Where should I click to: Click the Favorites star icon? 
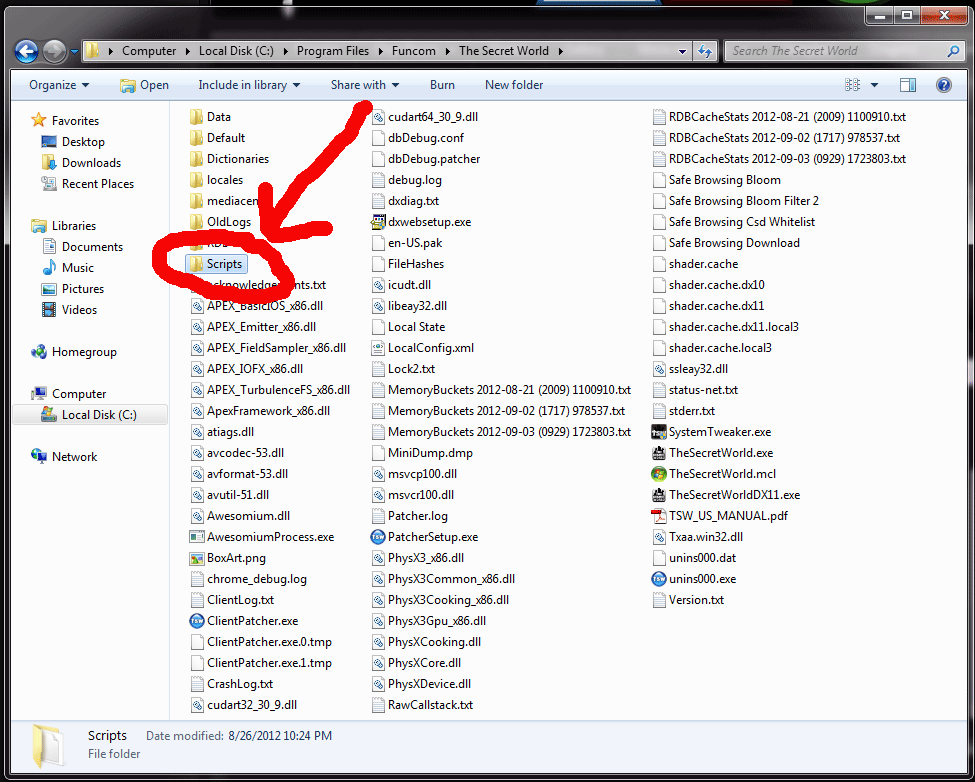39,120
